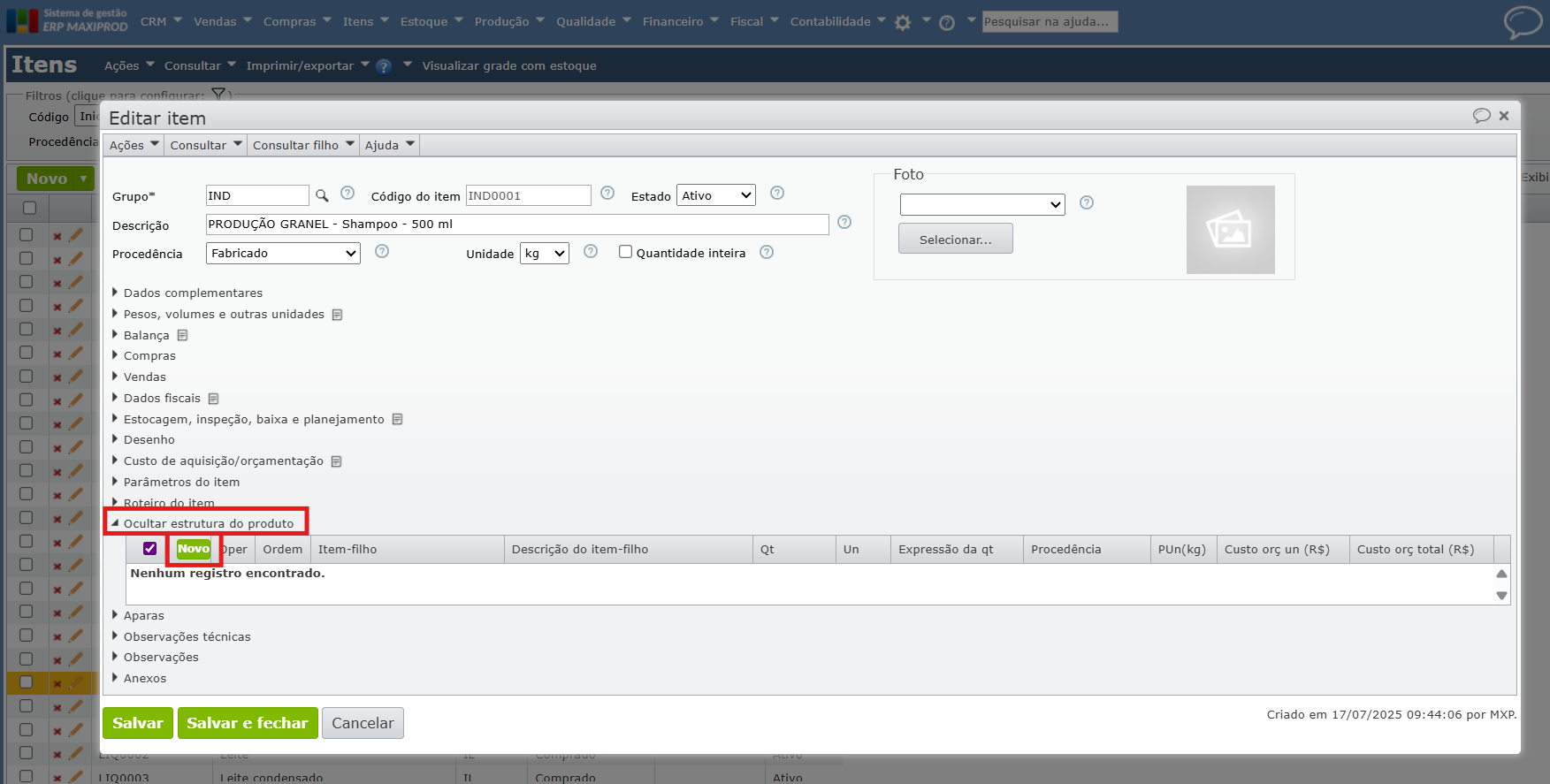
Task: Open the dialog Ajuda menu
Action: coord(389,145)
